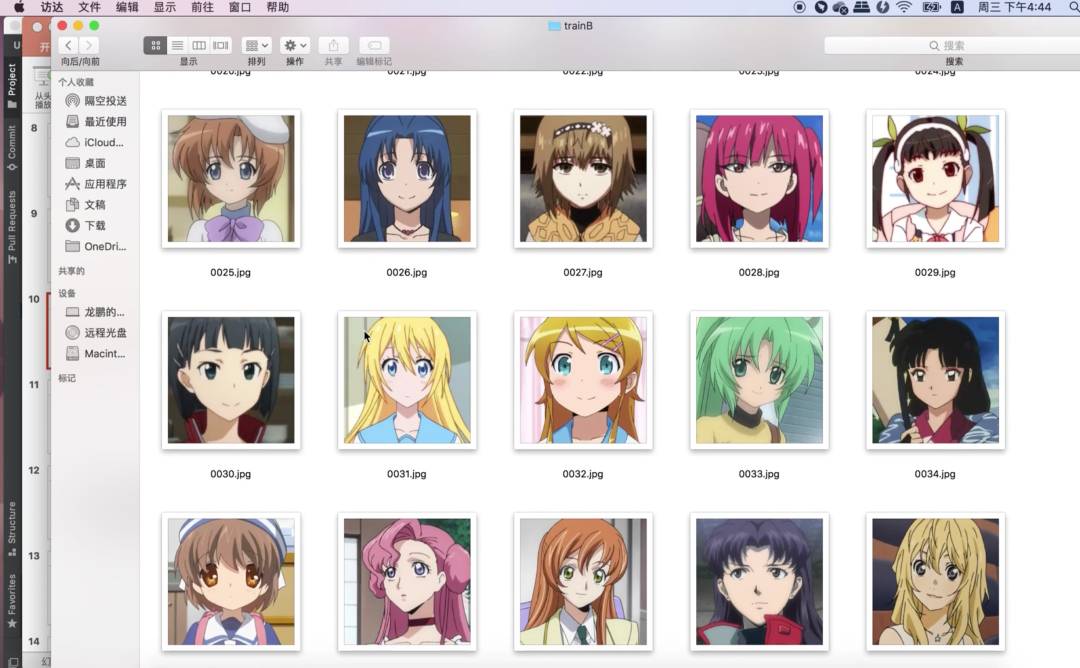Open the View (显示) menu
Screen dimensions: 1080x668
click(165, 7)
